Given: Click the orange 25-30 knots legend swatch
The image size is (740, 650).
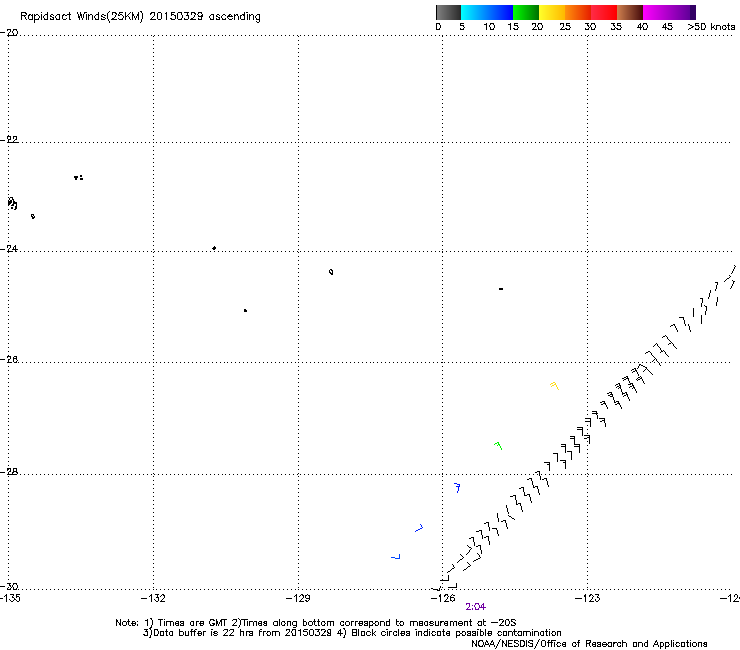Looking at the screenshot, I should 578,12.
